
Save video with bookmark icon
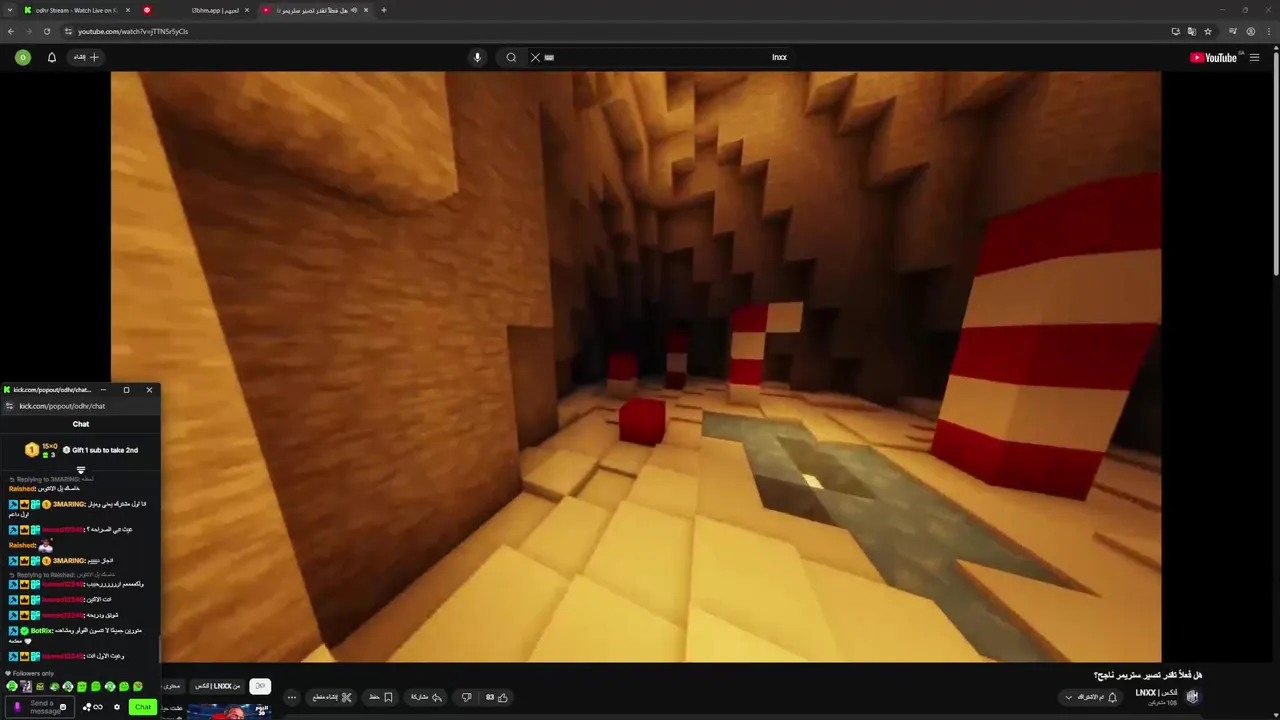[x=381, y=697]
